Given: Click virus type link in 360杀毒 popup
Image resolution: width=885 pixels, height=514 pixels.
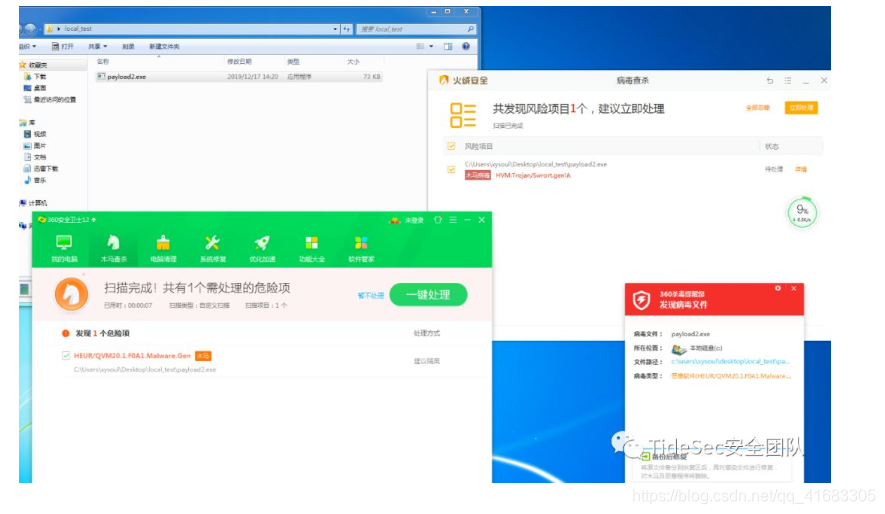Looking at the screenshot, I should [x=731, y=376].
